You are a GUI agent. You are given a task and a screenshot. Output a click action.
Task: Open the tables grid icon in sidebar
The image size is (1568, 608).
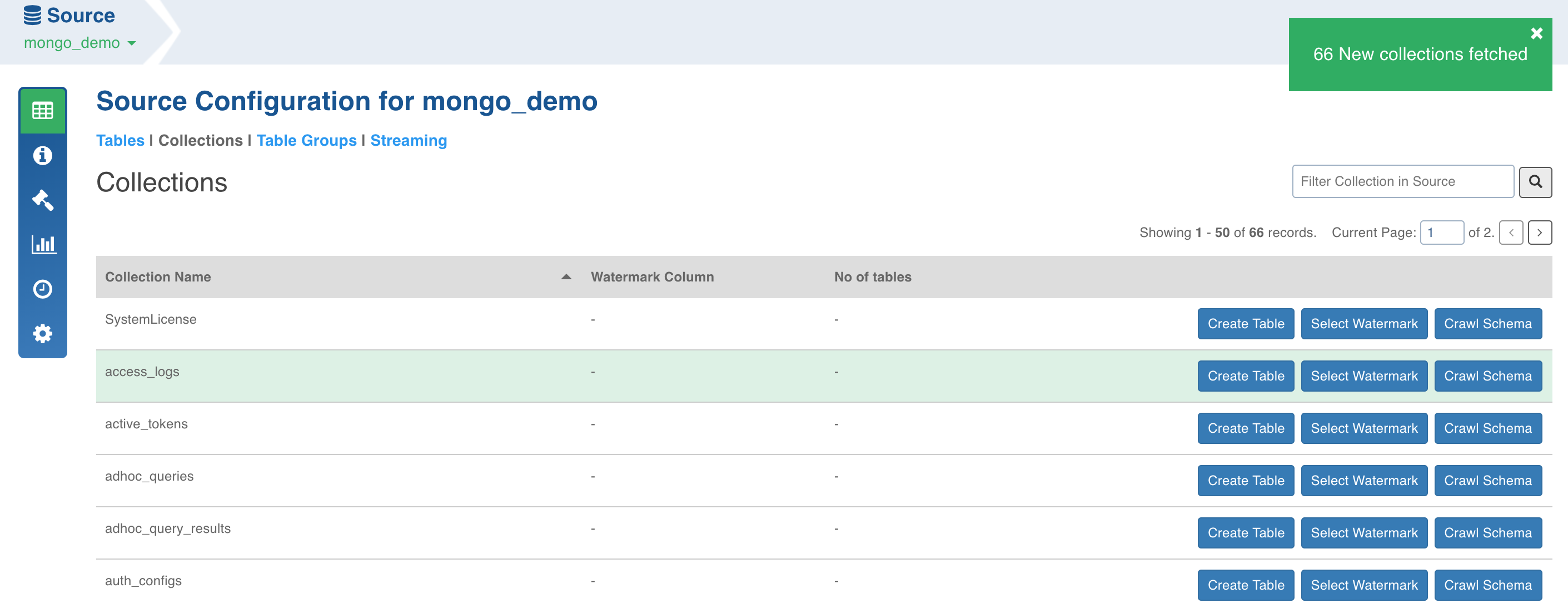43,111
